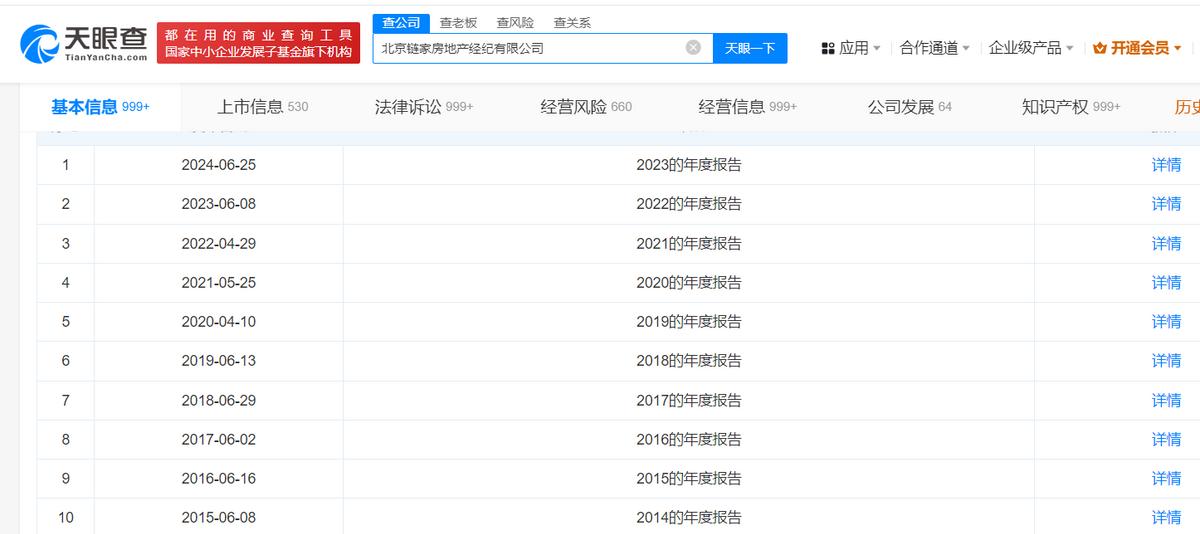Click the 2020的年度报告 cell
Screen dimensions: 1200x534
coord(689,283)
